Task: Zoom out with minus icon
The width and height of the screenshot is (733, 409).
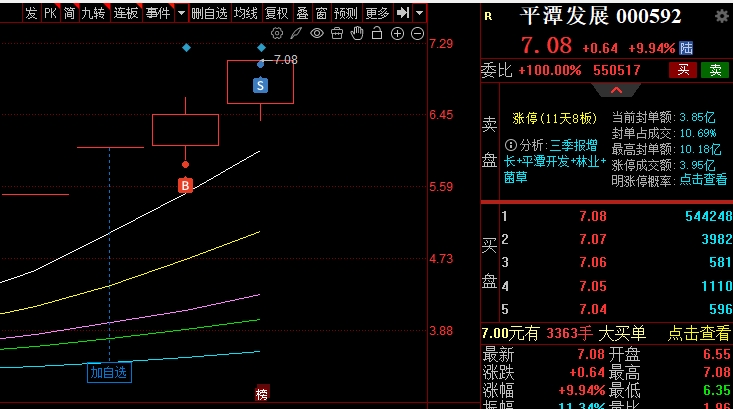Action: click(x=417, y=34)
